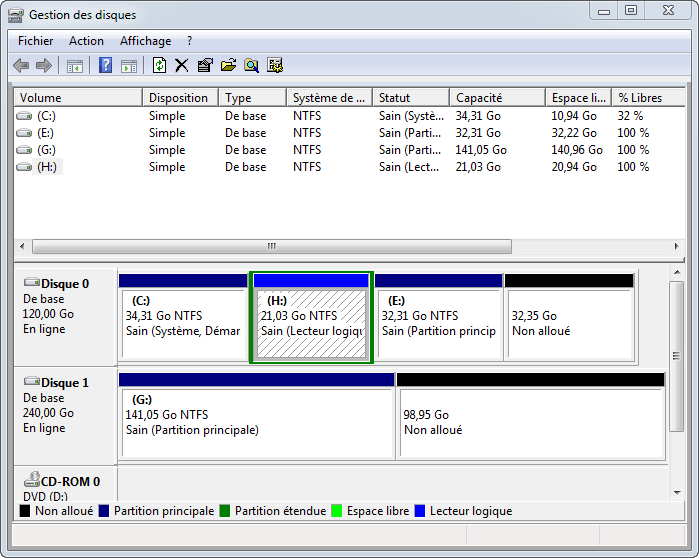The image size is (699, 558).
Task: Click the Gestion des disques title bar icon
Action: (x=16, y=16)
